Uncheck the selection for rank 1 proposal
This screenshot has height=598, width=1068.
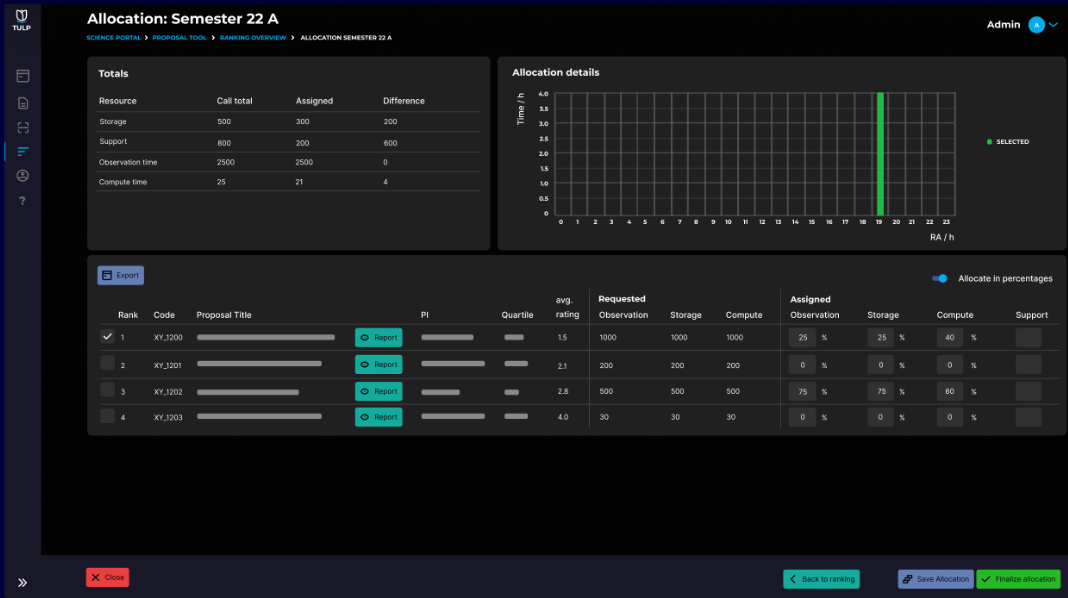107,337
